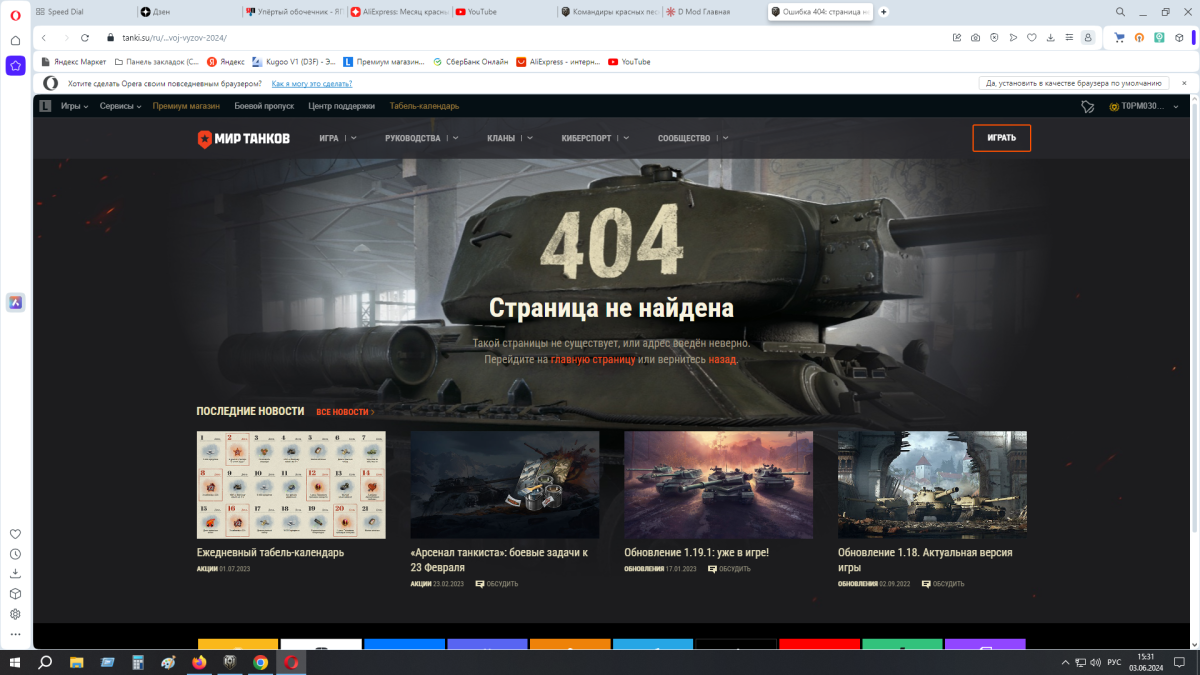This screenshot has height=675, width=1200.
Task: Open the Ежедневный табель-календарь thumbnail
Action: click(291, 485)
